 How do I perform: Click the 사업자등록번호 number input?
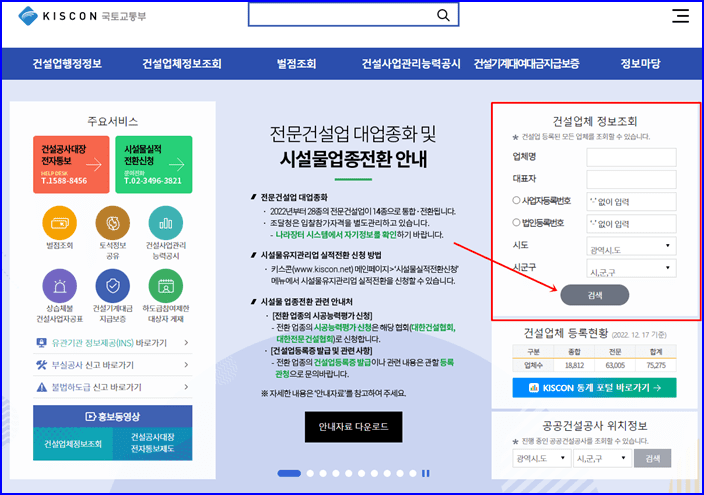pyautogui.click(x=631, y=202)
